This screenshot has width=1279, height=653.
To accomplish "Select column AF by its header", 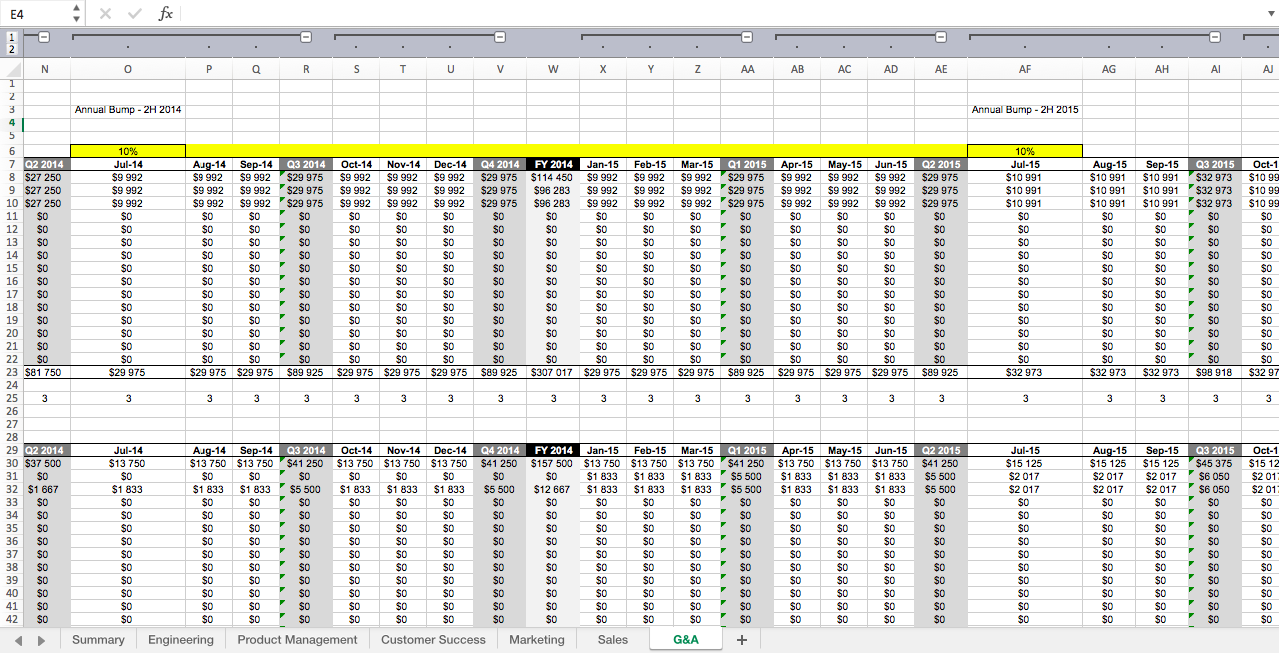I will (x=1025, y=69).
